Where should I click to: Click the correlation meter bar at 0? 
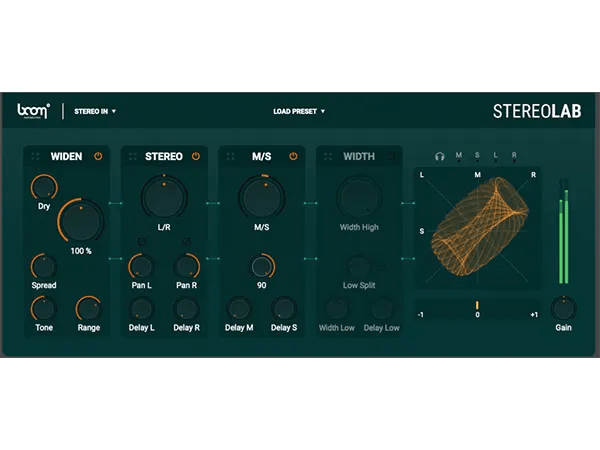coord(477,305)
